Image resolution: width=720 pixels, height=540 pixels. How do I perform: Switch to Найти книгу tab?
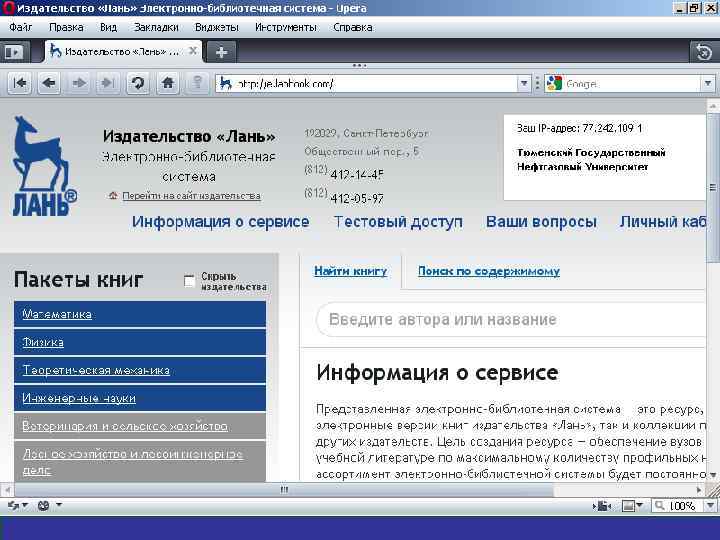coord(351,271)
